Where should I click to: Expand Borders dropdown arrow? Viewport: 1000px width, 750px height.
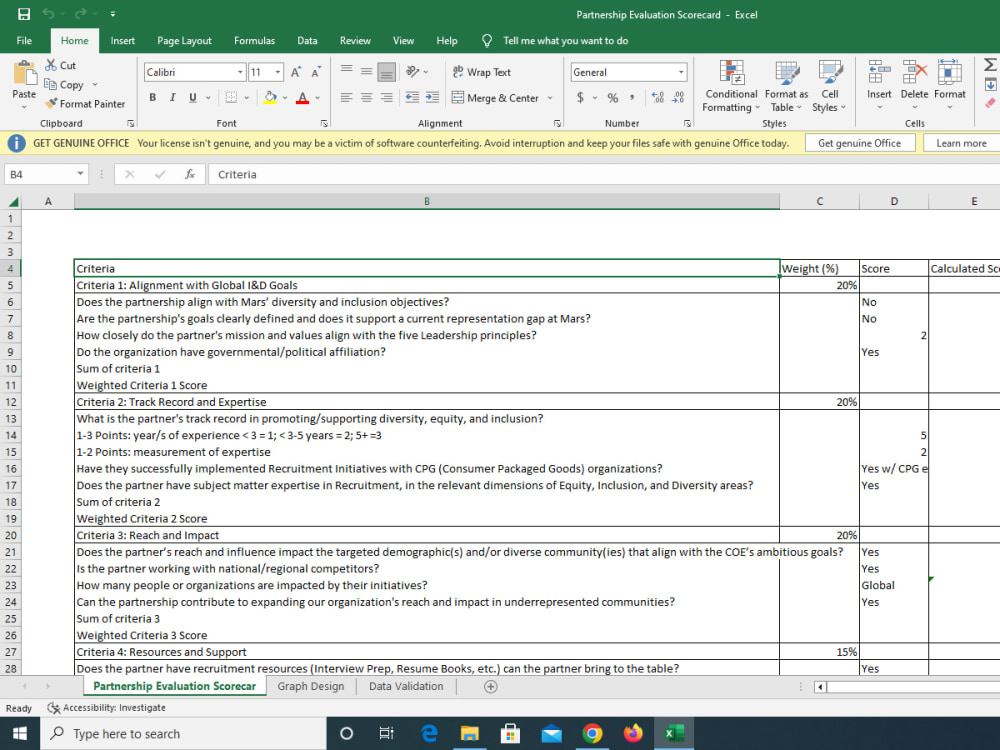(x=246, y=98)
